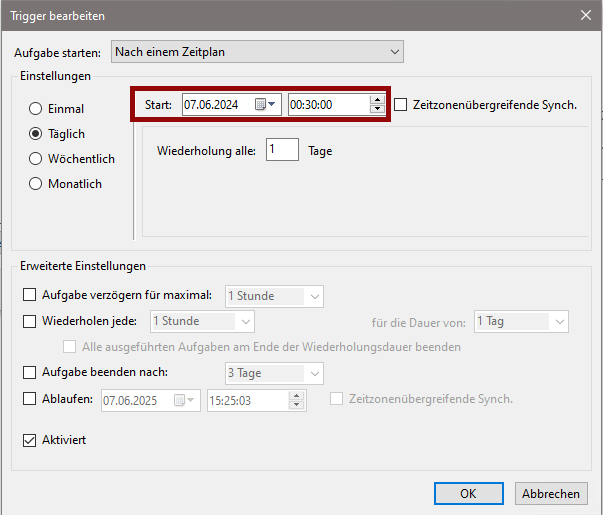Open the start date calendar picker
This screenshot has height=515, width=603.
click(x=265, y=104)
